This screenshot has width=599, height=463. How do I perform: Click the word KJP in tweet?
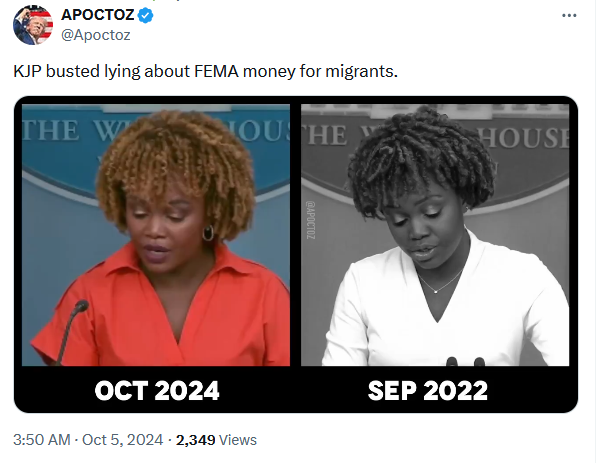click(x=28, y=71)
